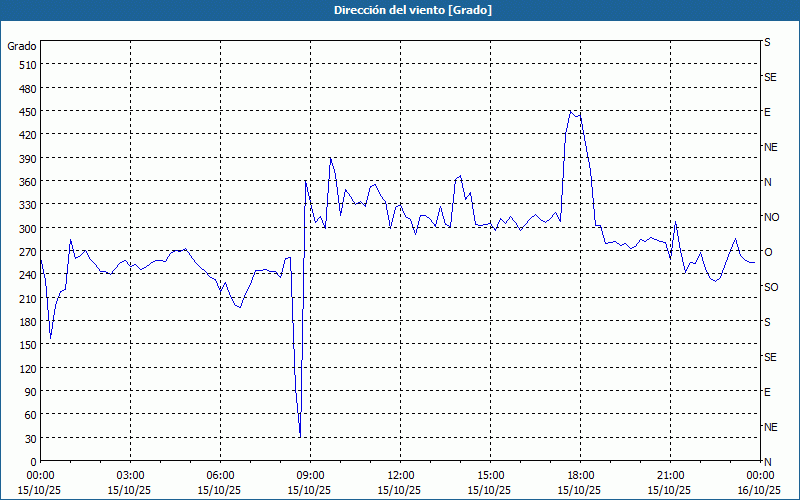Click the wind line peak near 18:00
Viewport: 800px width, 500px height.
pos(571,111)
